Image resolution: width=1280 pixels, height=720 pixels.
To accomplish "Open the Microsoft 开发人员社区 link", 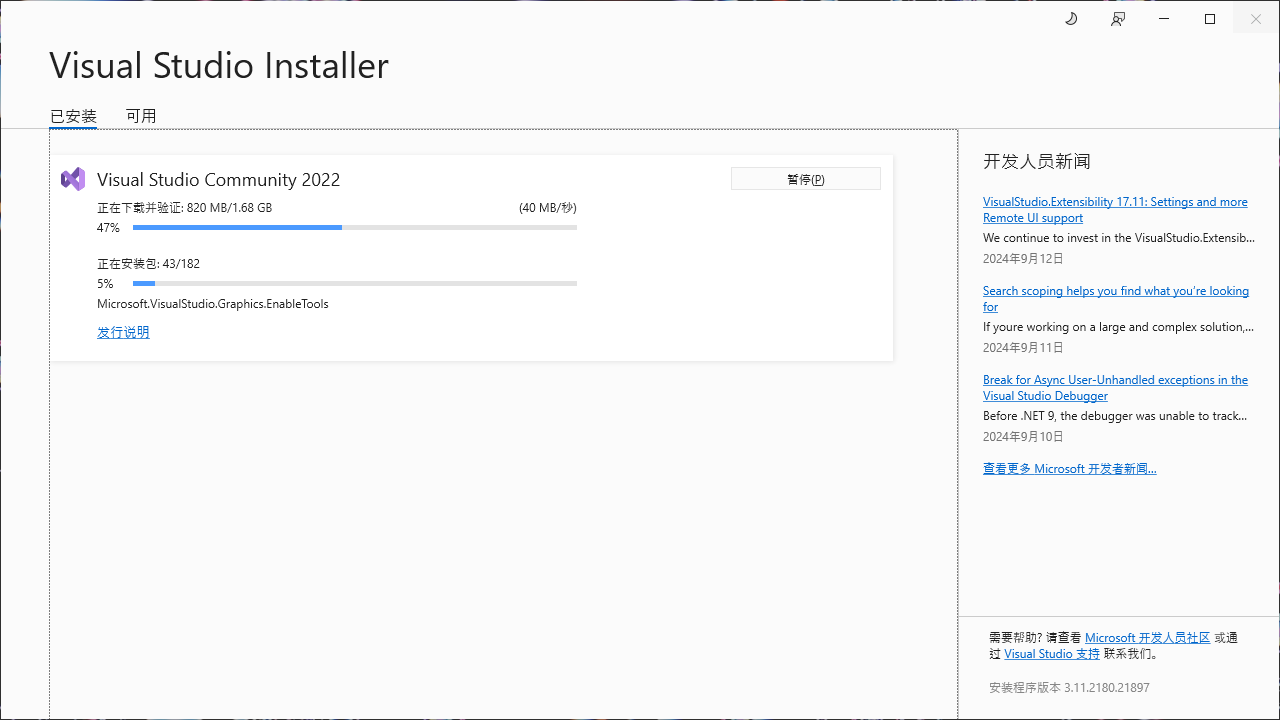I will [1146, 637].
